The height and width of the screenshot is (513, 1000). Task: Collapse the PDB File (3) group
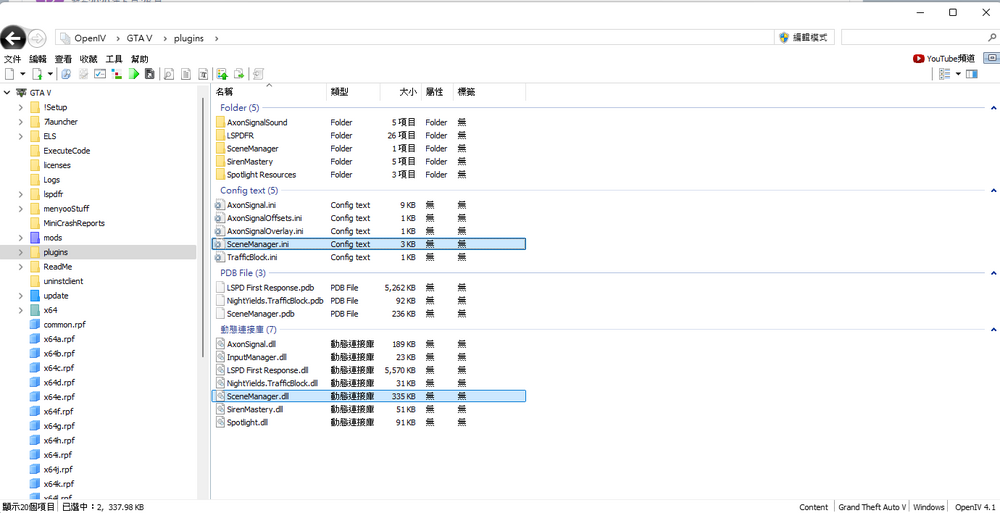click(x=994, y=272)
